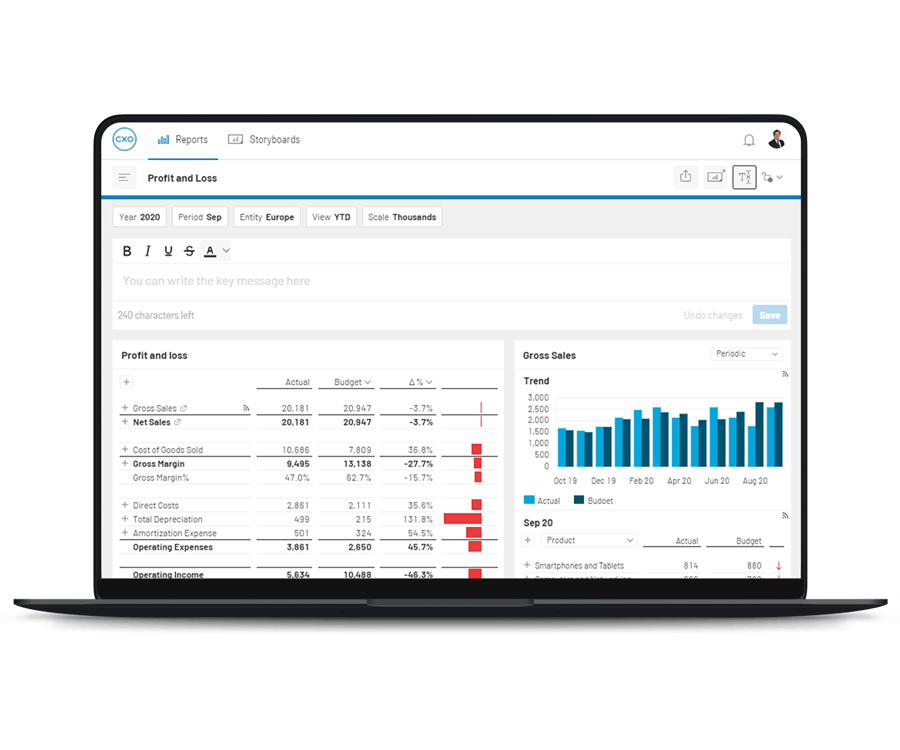900x750 pixels.
Task: Toggle the text commentary icon
Action: [744, 177]
